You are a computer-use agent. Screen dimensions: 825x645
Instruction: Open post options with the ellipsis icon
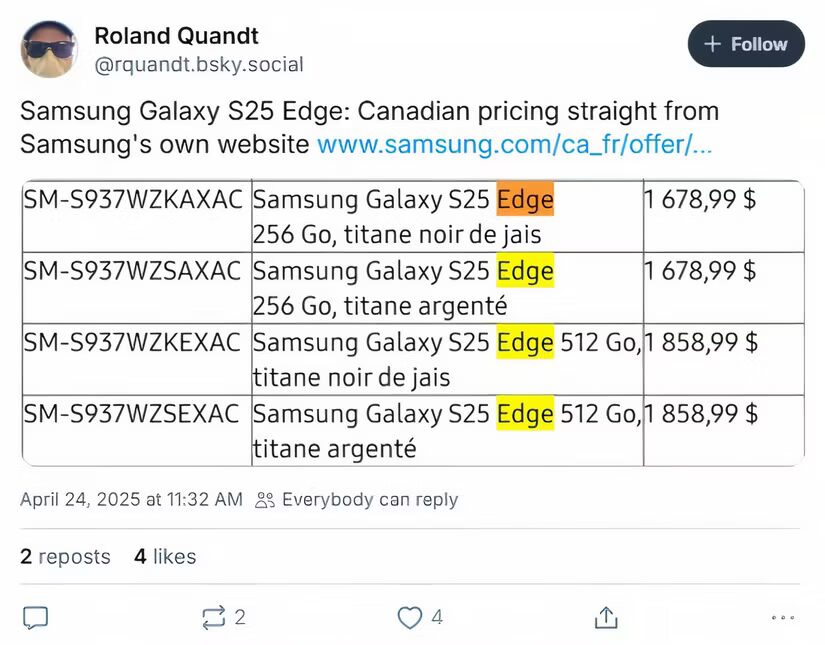point(783,617)
